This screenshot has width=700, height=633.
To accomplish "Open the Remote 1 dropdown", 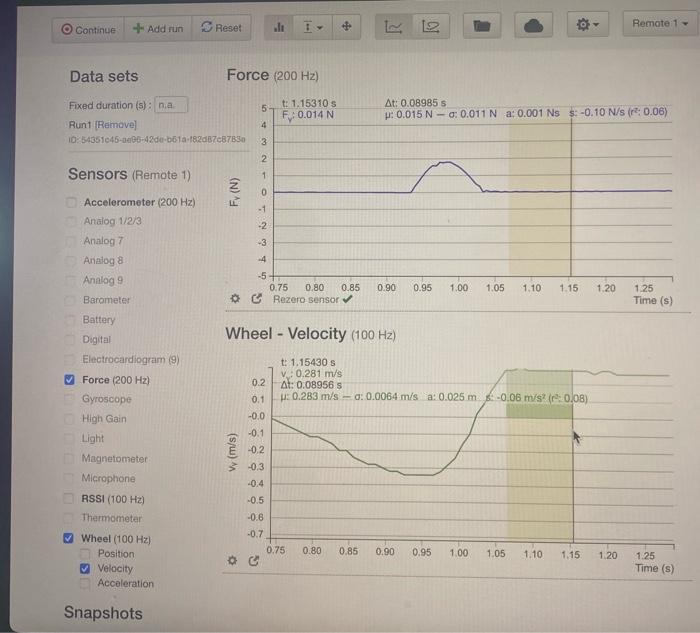I will (x=660, y=23).
